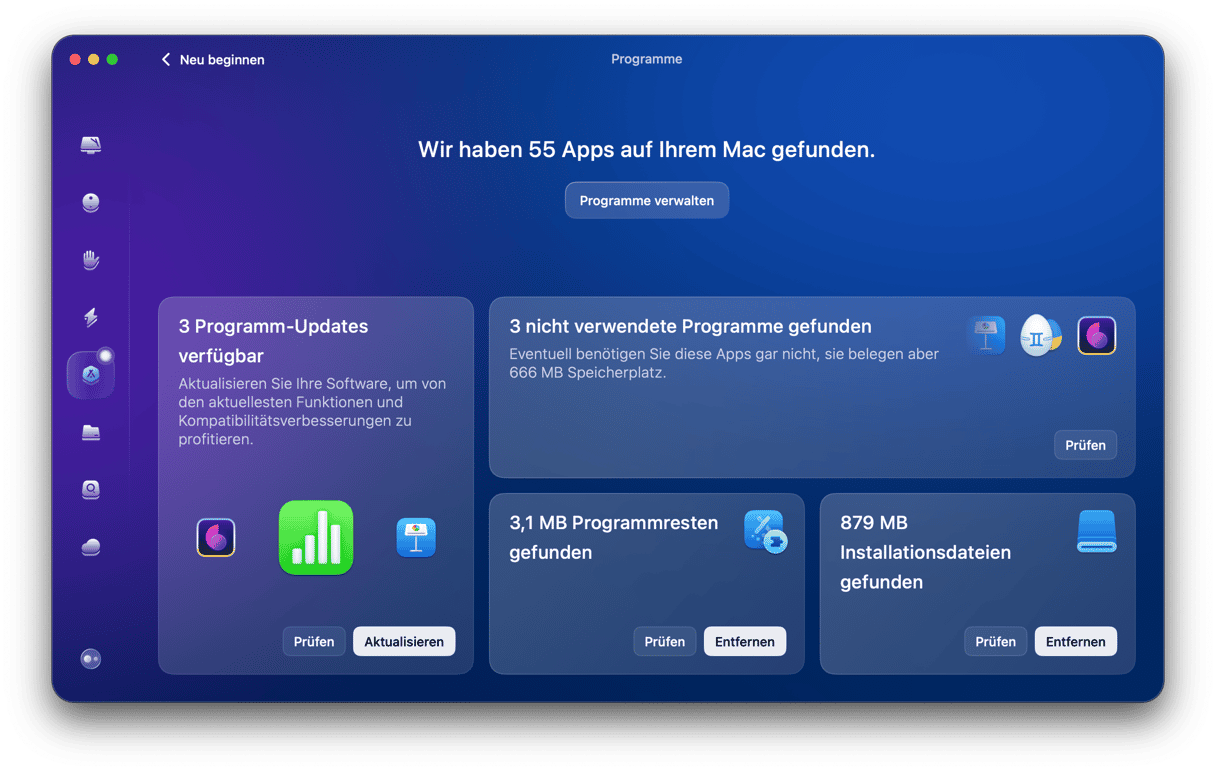The height and width of the screenshot is (771, 1216).
Task: Click the '879 MB Installationsdateien gefunden' text
Action: [925, 552]
